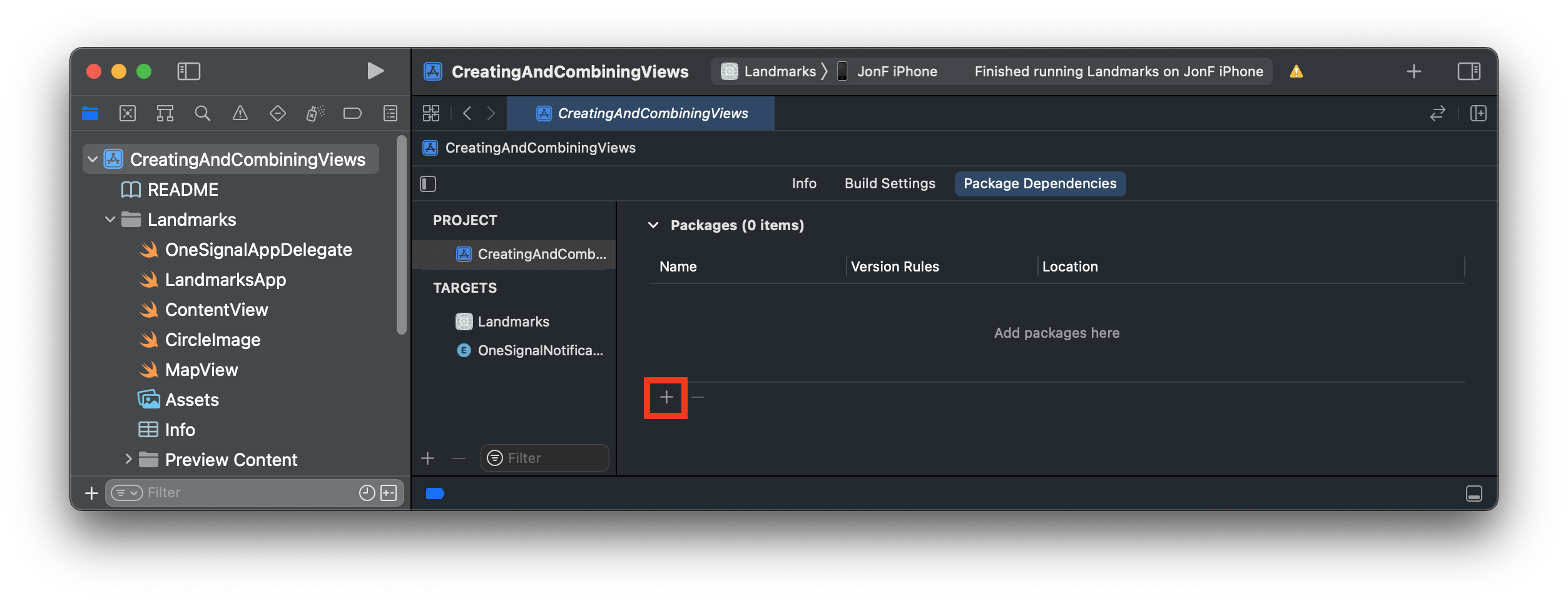Toggle the project and targets list sidebar

pyautogui.click(x=428, y=184)
